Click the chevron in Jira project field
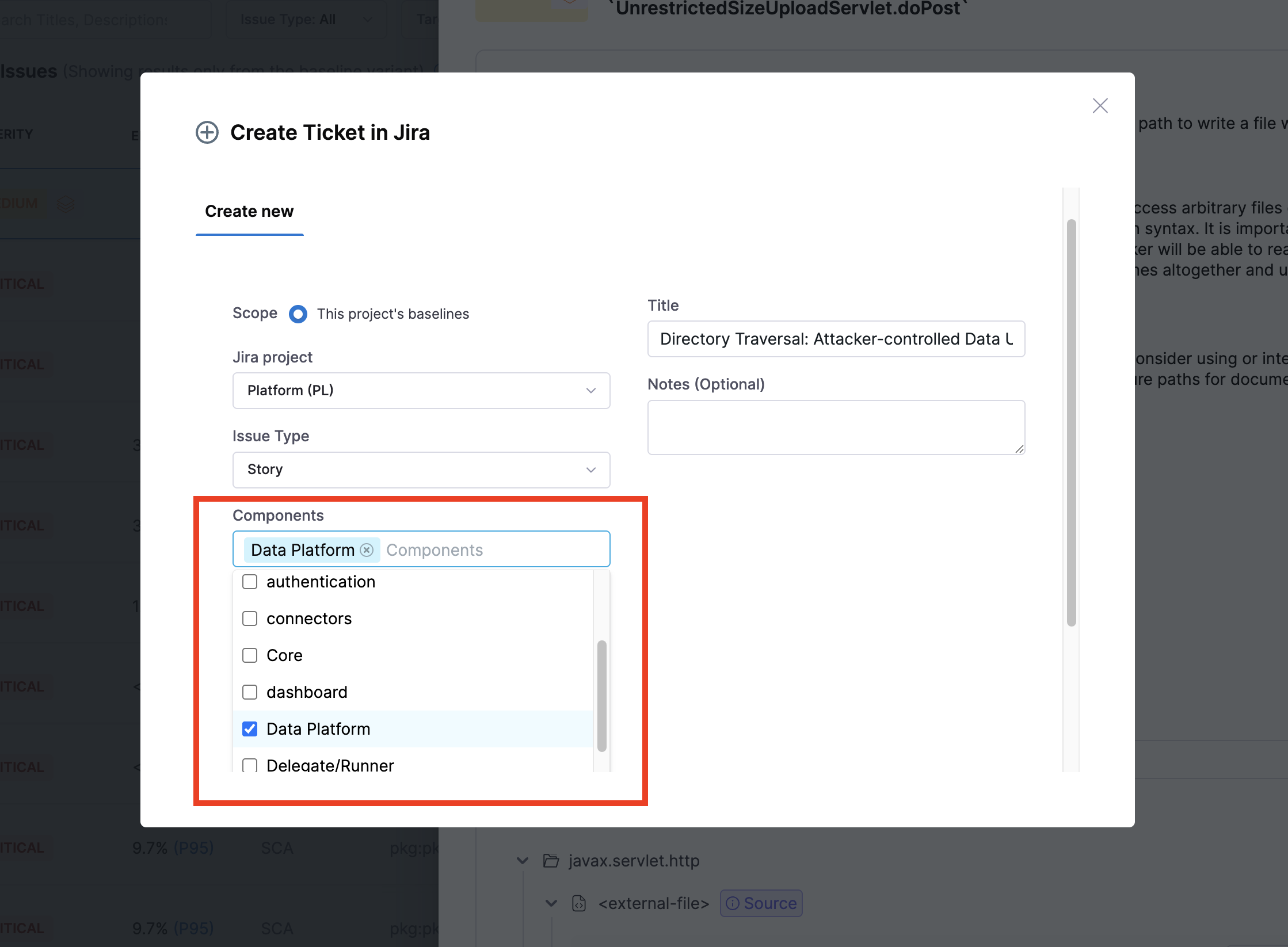 tap(590, 391)
